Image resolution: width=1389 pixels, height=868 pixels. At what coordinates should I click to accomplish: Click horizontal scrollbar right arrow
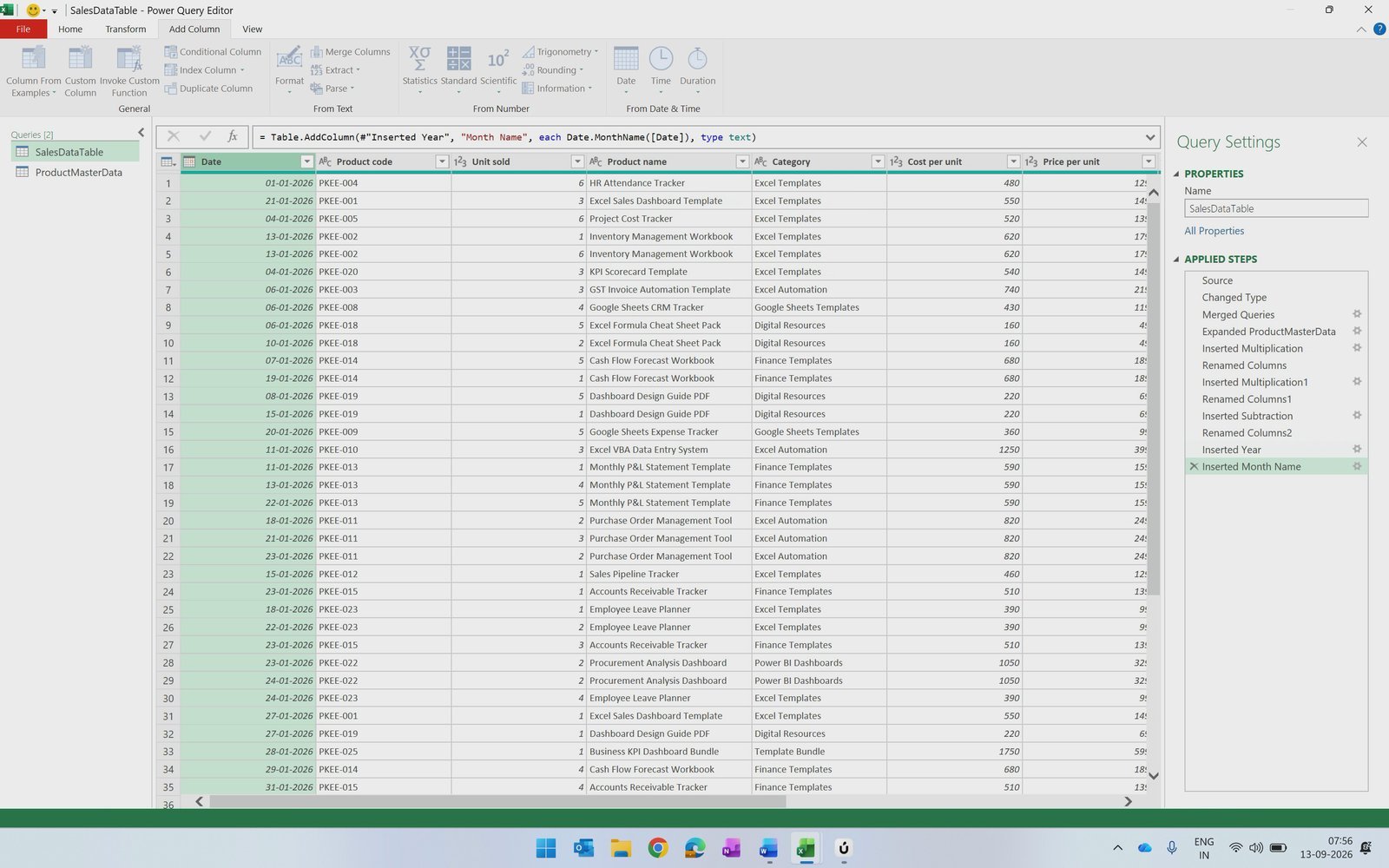coord(1128,801)
